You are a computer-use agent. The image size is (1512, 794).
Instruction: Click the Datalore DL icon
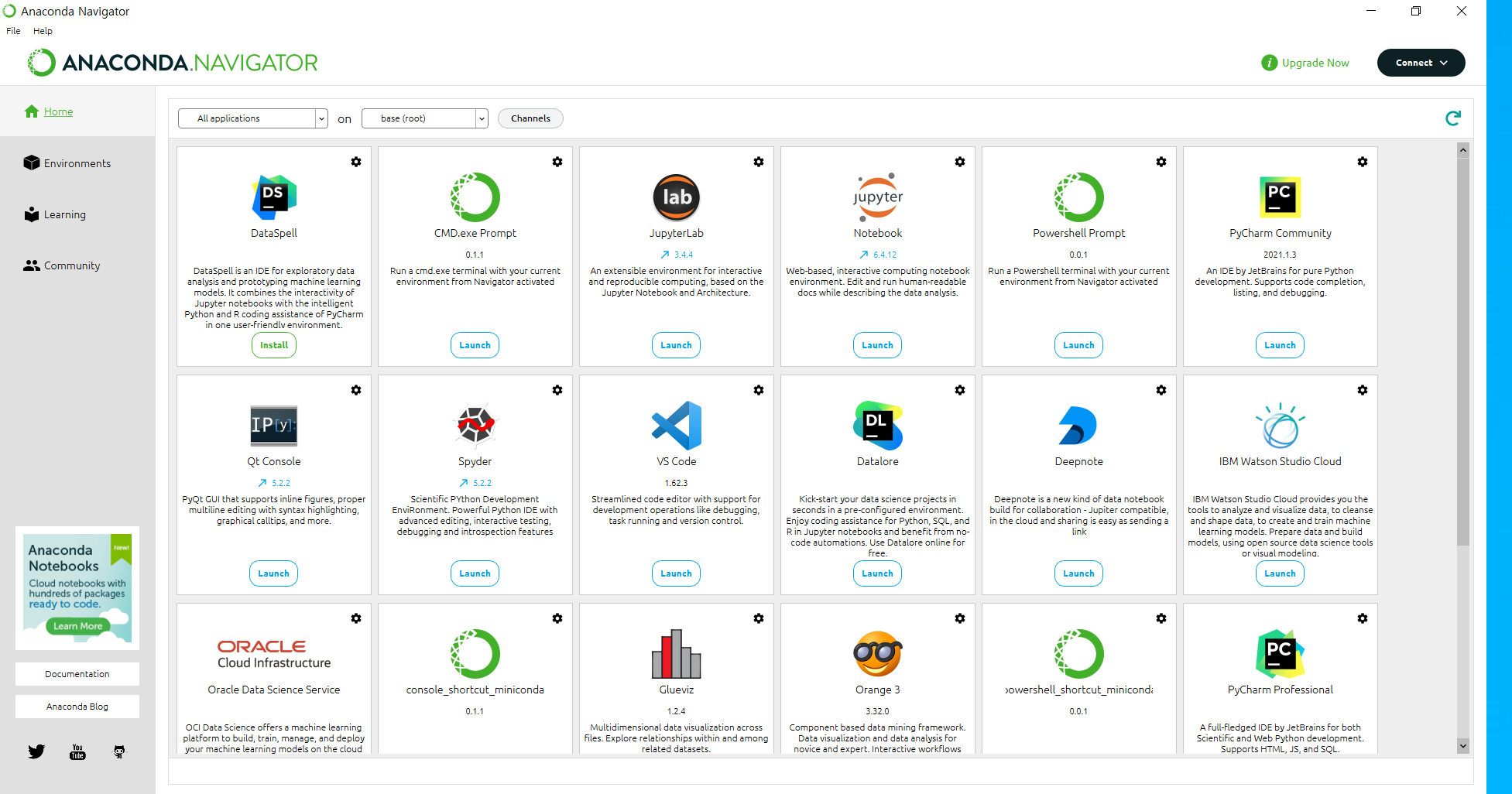(x=878, y=426)
